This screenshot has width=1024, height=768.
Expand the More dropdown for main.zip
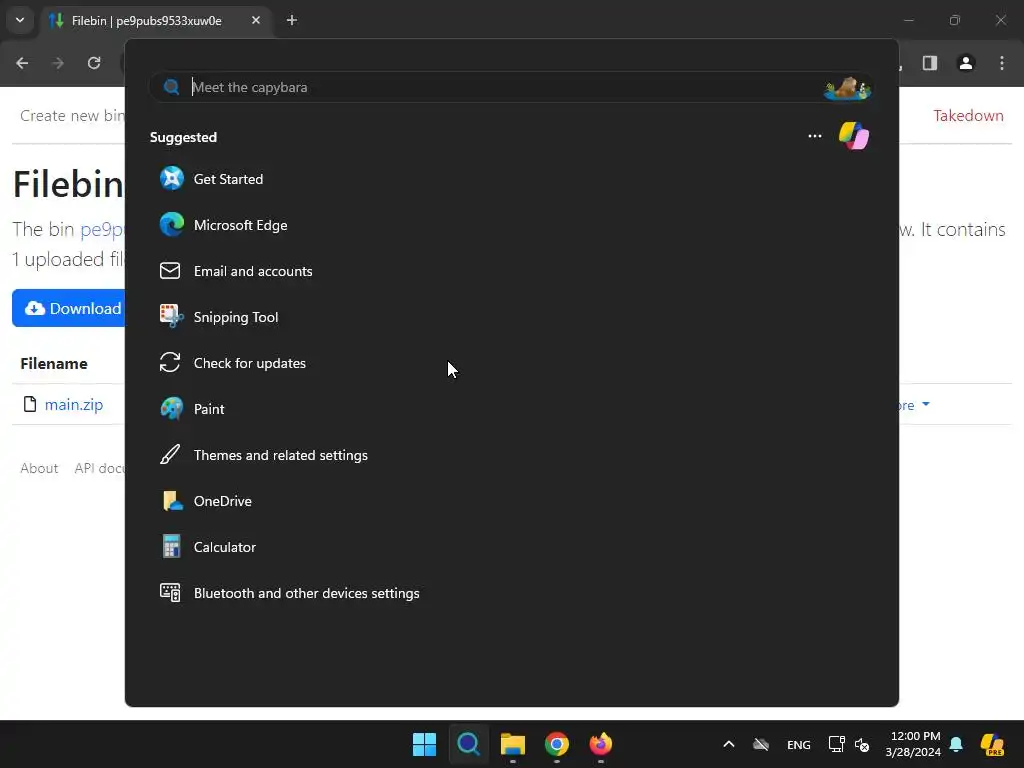point(914,405)
